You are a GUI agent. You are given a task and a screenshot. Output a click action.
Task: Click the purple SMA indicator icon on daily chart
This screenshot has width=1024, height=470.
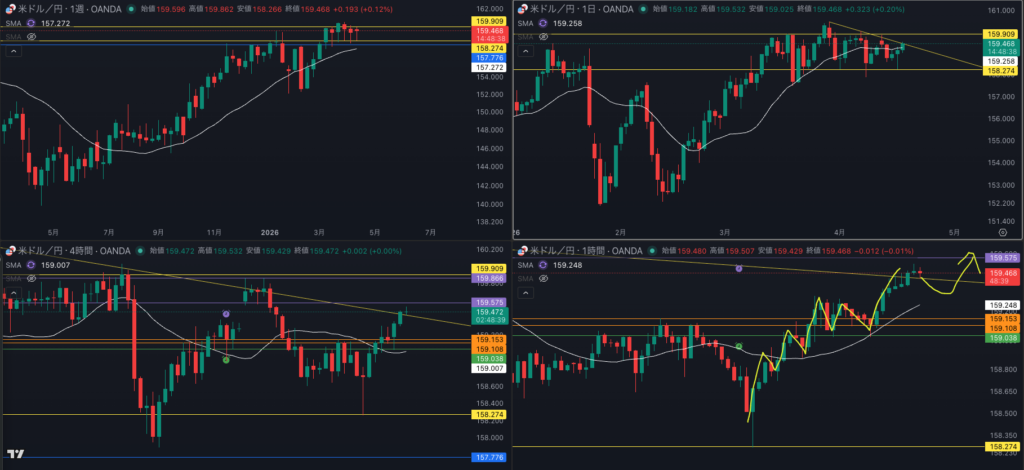click(543, 22)
